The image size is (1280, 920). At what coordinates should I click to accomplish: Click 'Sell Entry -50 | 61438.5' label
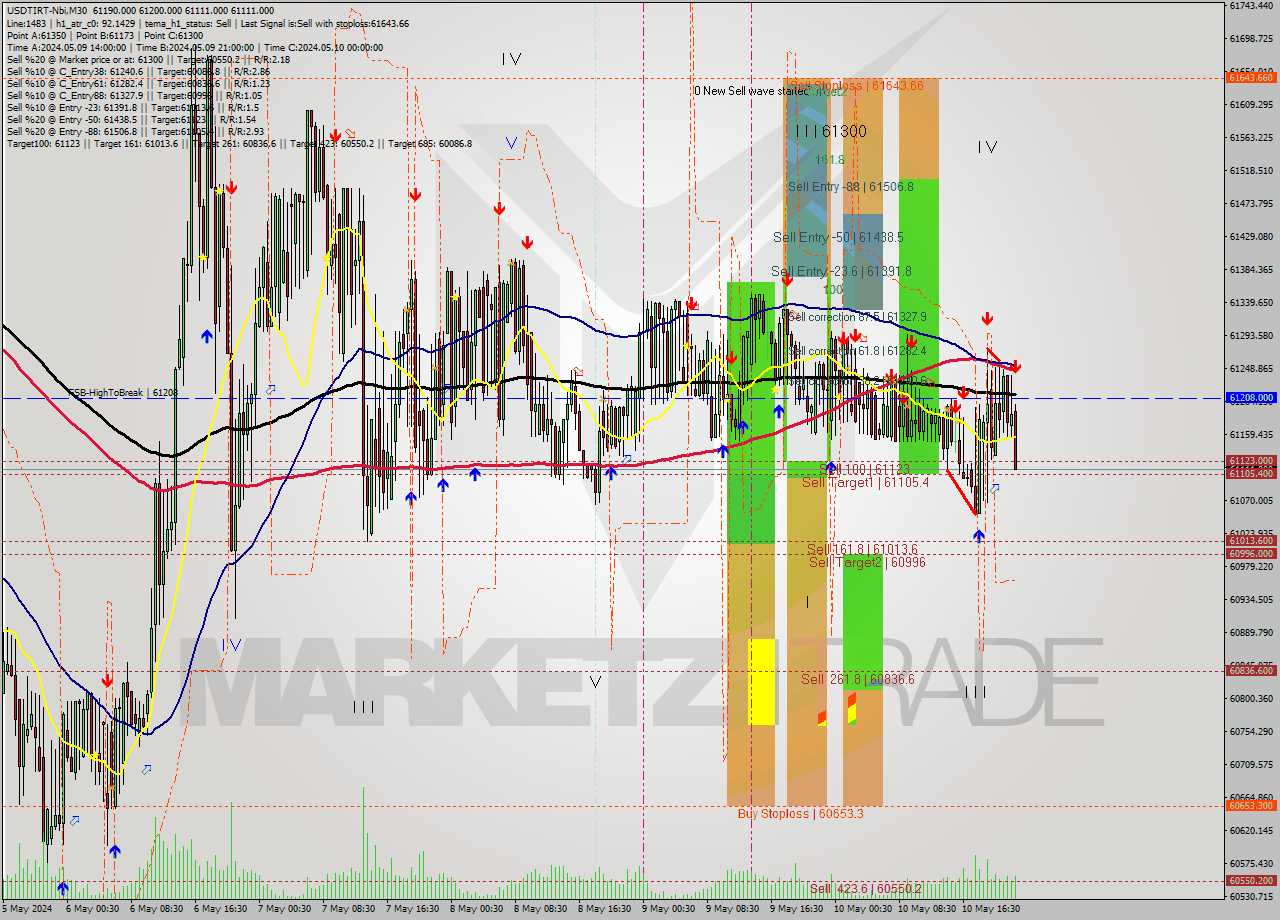(x=838, y=237)
